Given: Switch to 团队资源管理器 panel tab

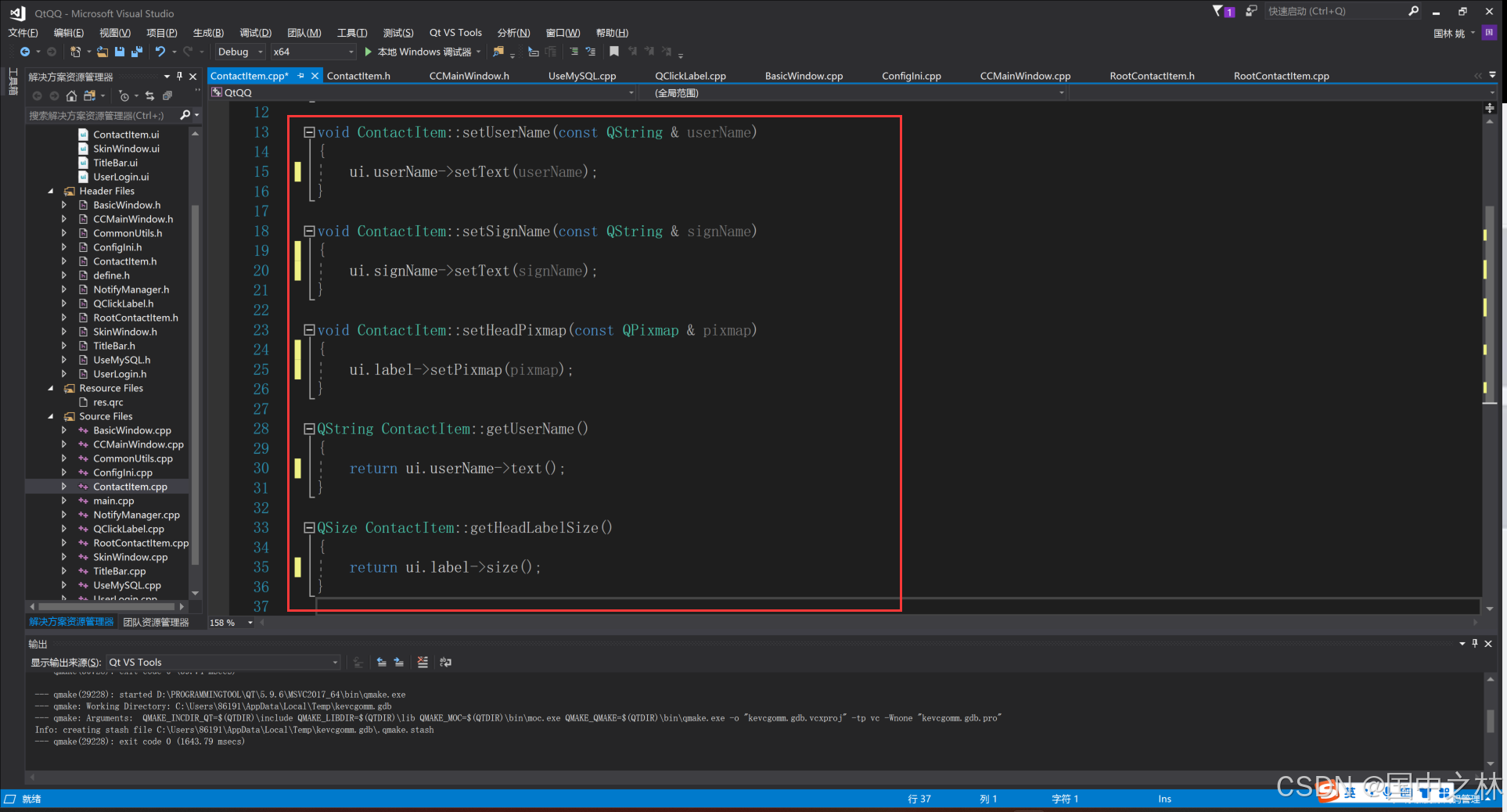Looking at the screenshot, I should coord(156,622).
